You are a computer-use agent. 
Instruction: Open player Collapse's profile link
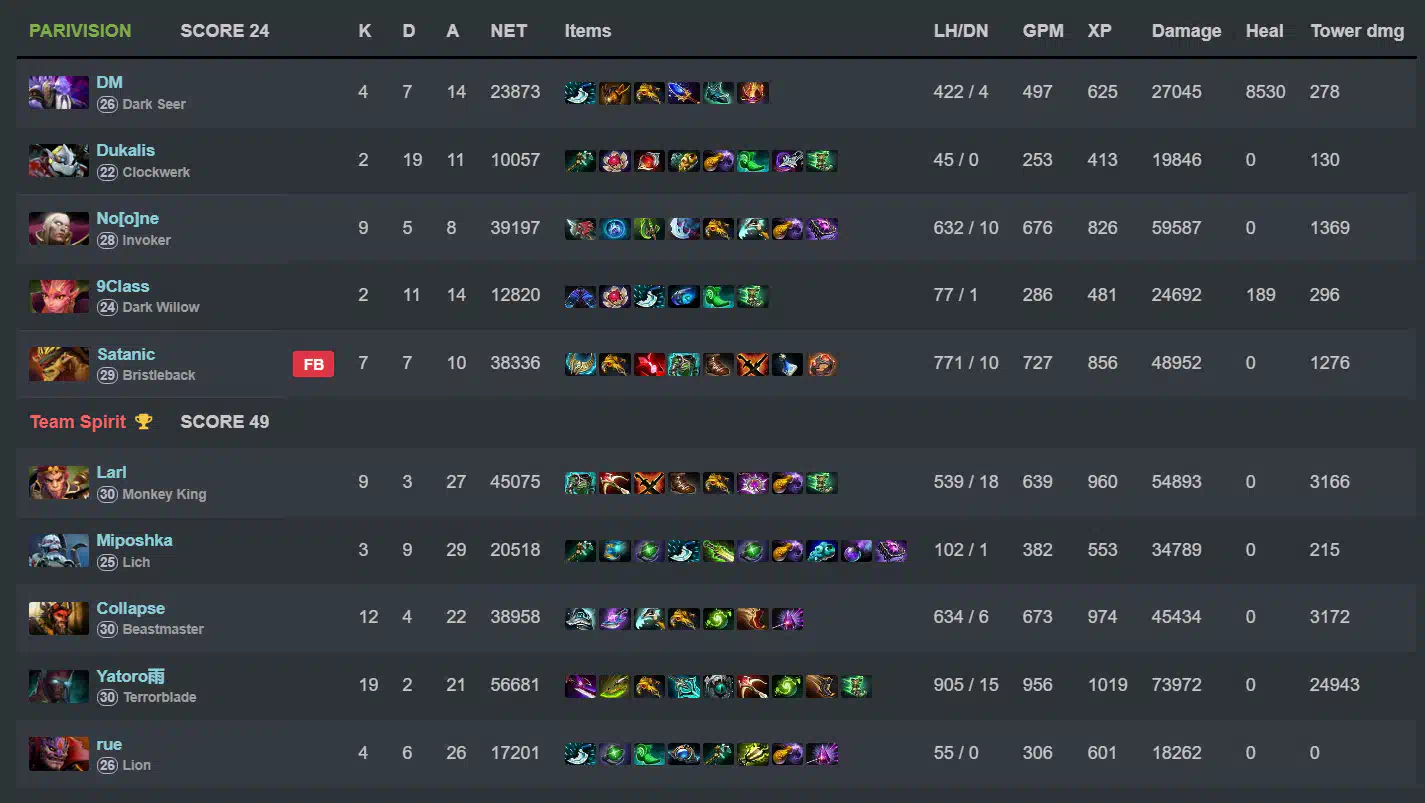(x=131, y=608)
